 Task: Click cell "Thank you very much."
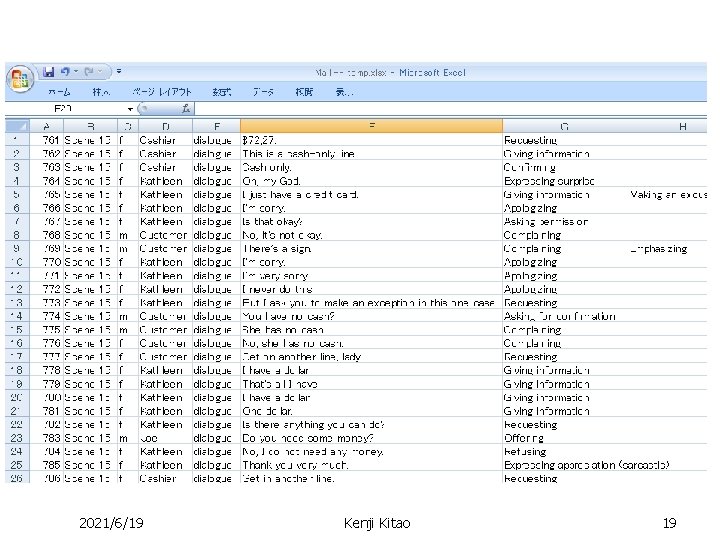pos(371,465)
